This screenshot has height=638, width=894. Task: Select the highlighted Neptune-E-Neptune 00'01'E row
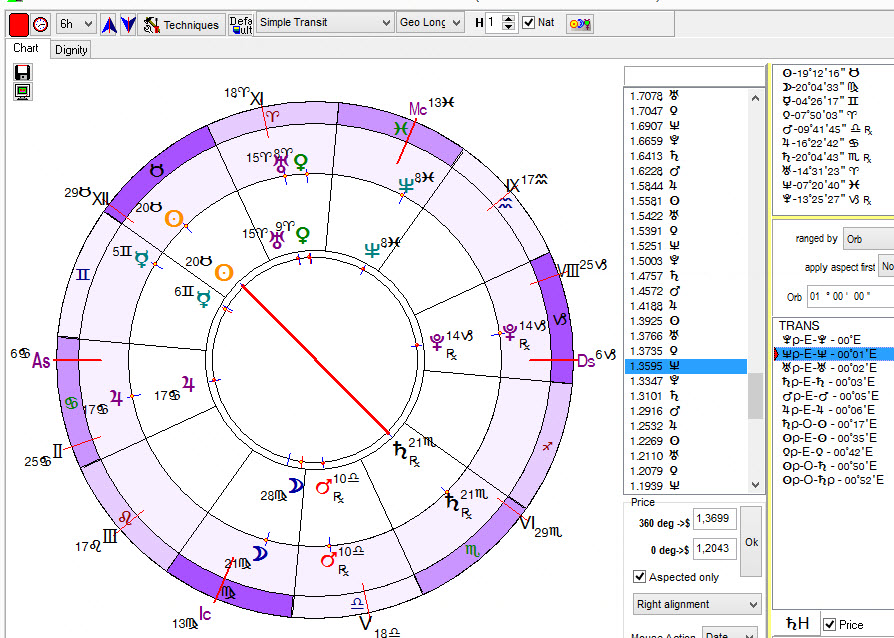(834, 354)
